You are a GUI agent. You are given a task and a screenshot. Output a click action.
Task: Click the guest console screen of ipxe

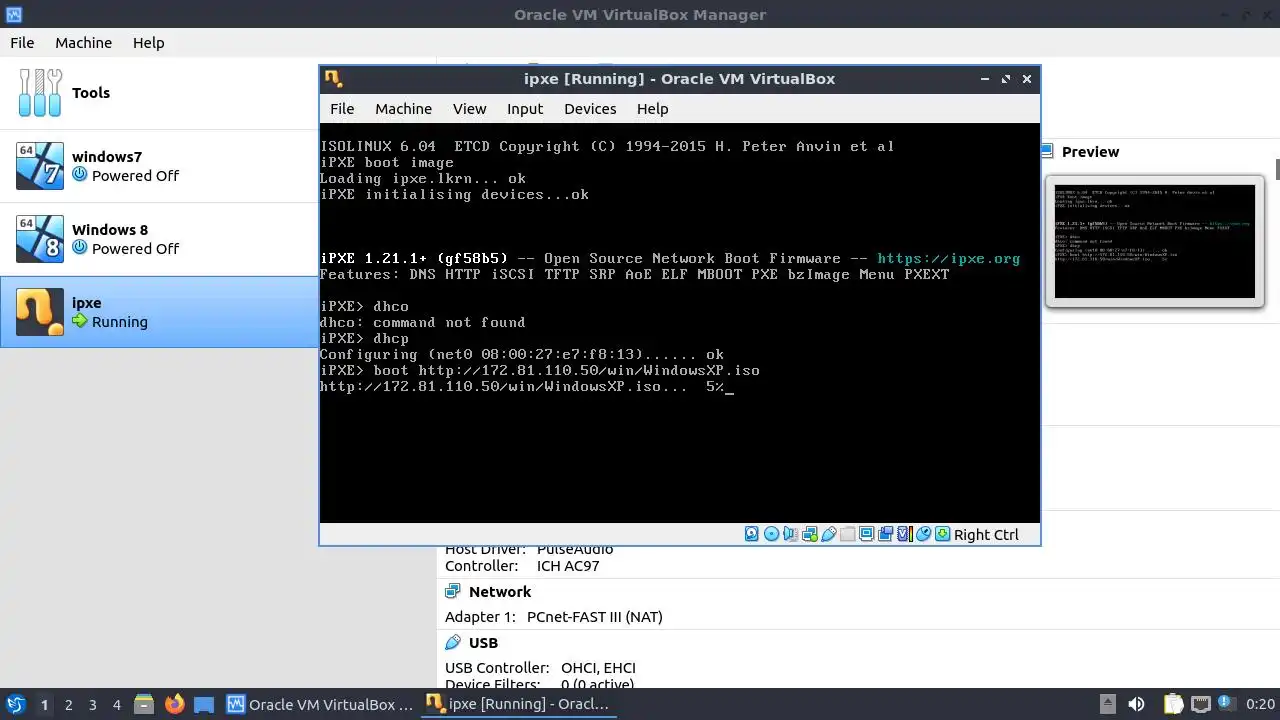coord(679,322)
